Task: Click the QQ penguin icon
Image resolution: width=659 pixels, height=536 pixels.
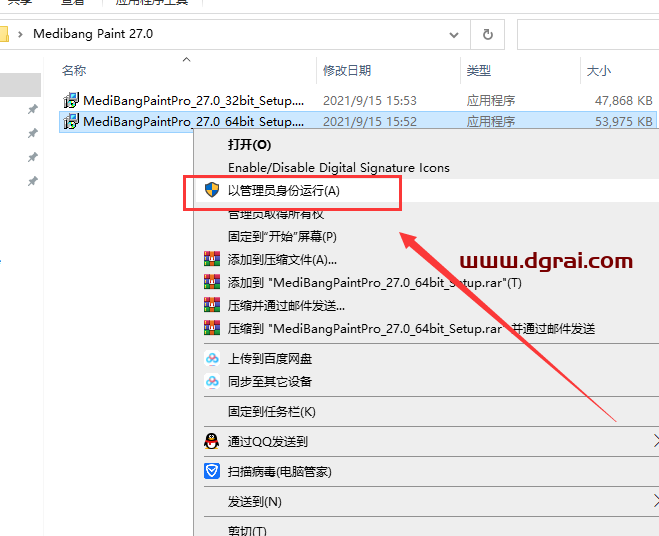Action: (211, 441)
